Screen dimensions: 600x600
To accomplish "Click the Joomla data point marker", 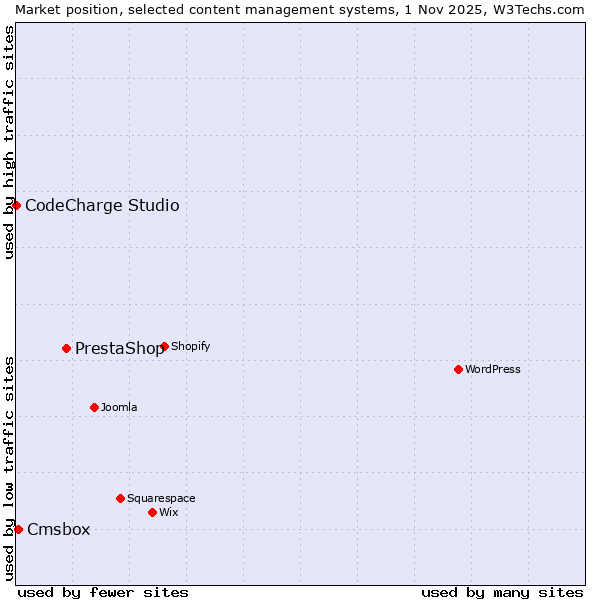I will coord(95,407).
